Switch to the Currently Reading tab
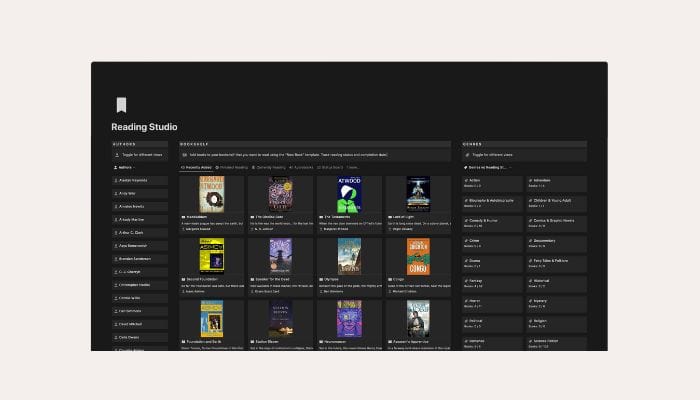The width and height of the screenshot is (700, 400). [x=269, y=168]
